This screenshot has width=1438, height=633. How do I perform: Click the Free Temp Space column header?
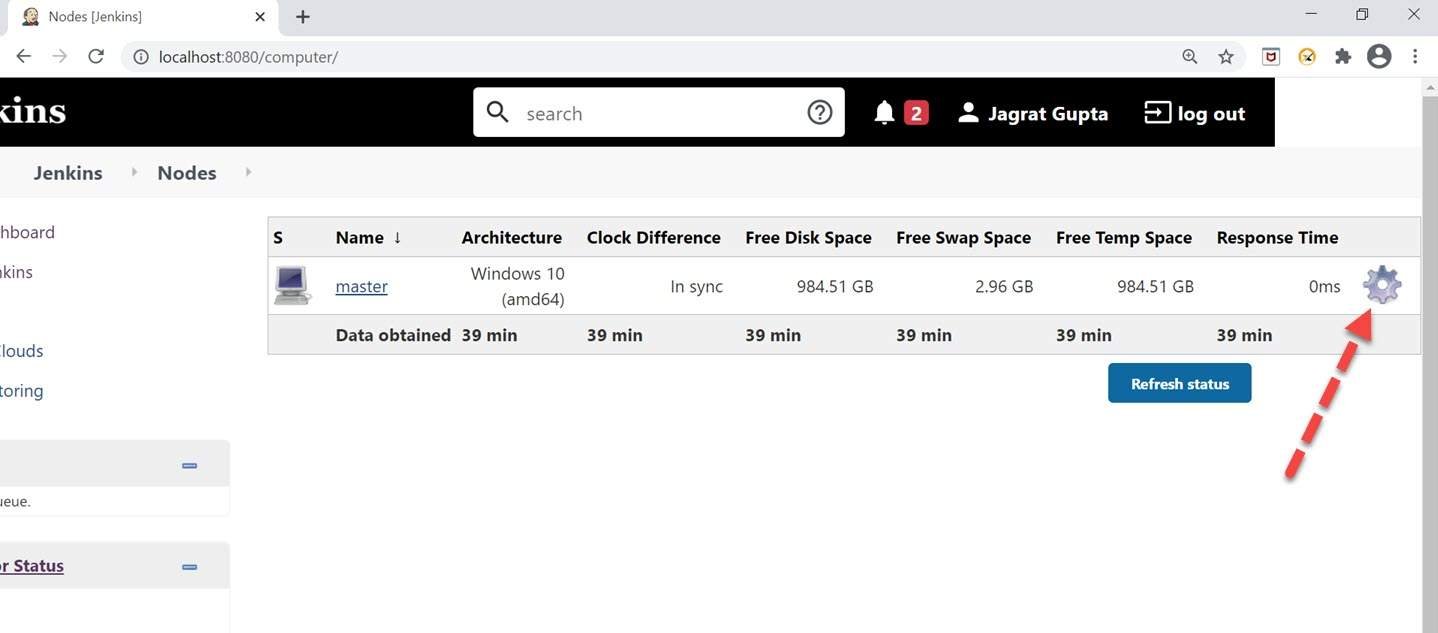click(x=1124, y=238)
